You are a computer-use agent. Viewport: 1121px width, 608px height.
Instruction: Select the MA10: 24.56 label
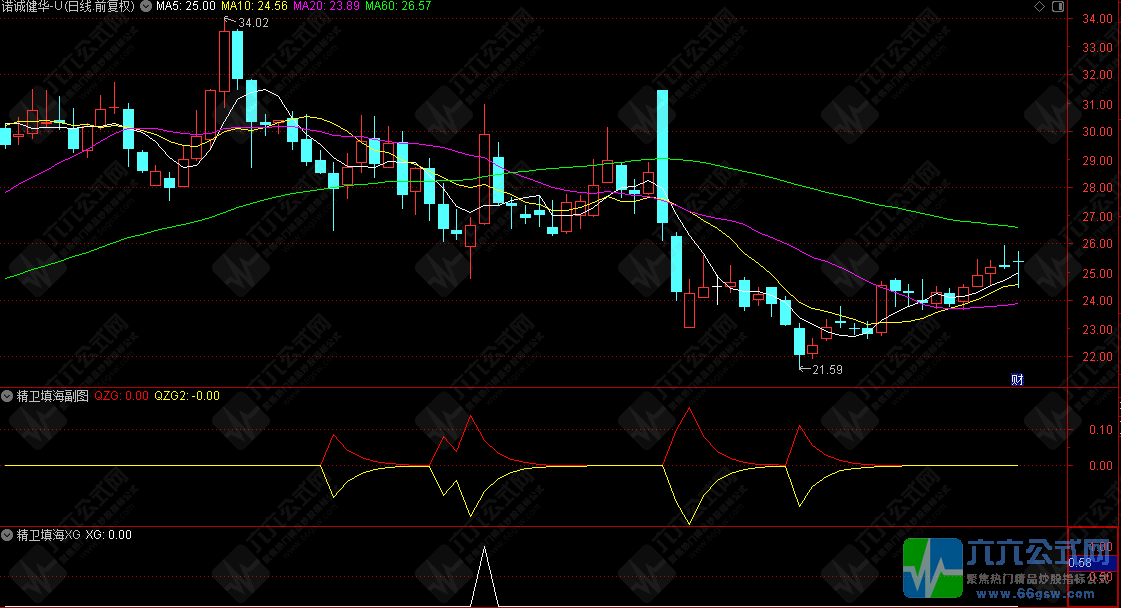[x=254, y=6]
